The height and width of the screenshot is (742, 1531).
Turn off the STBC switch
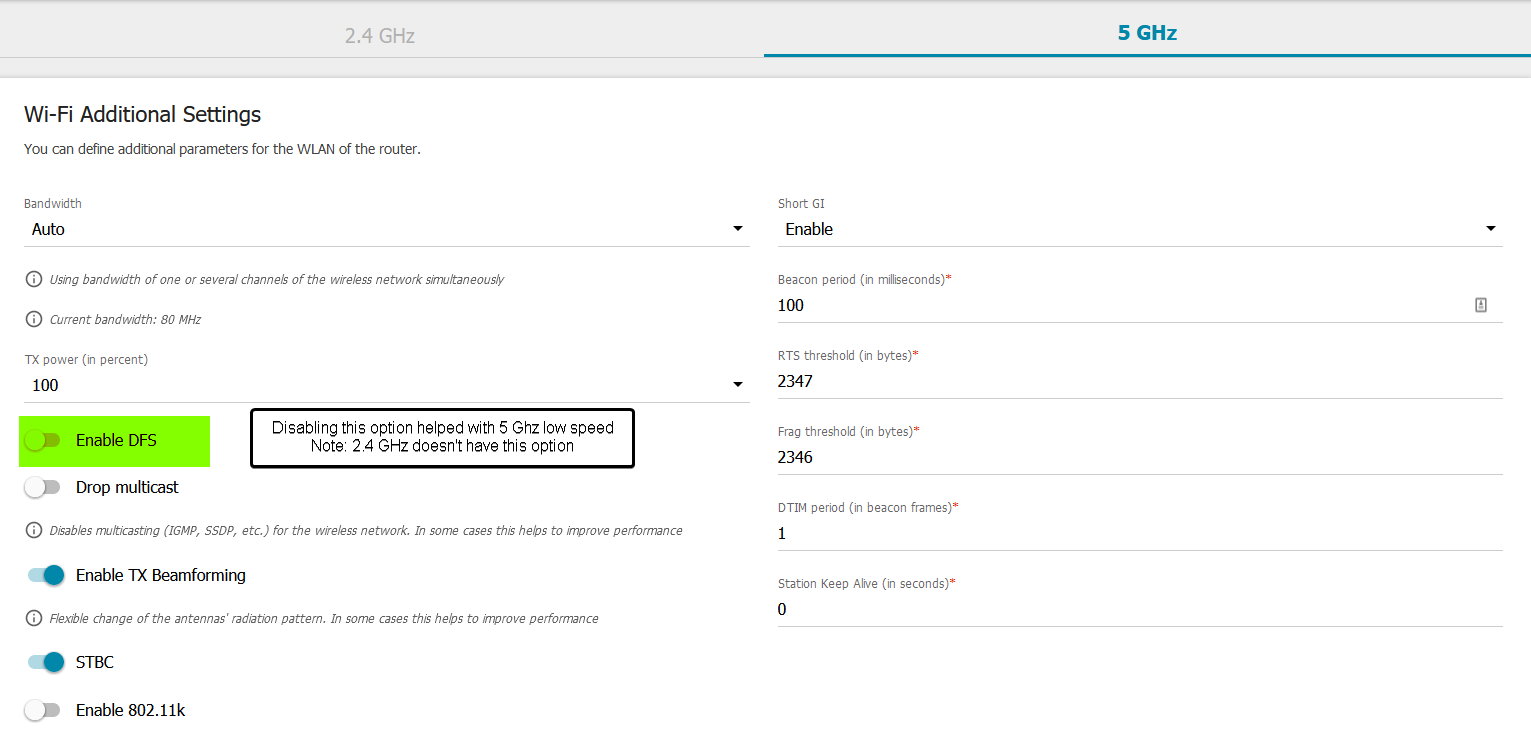[x=46, y=662]
